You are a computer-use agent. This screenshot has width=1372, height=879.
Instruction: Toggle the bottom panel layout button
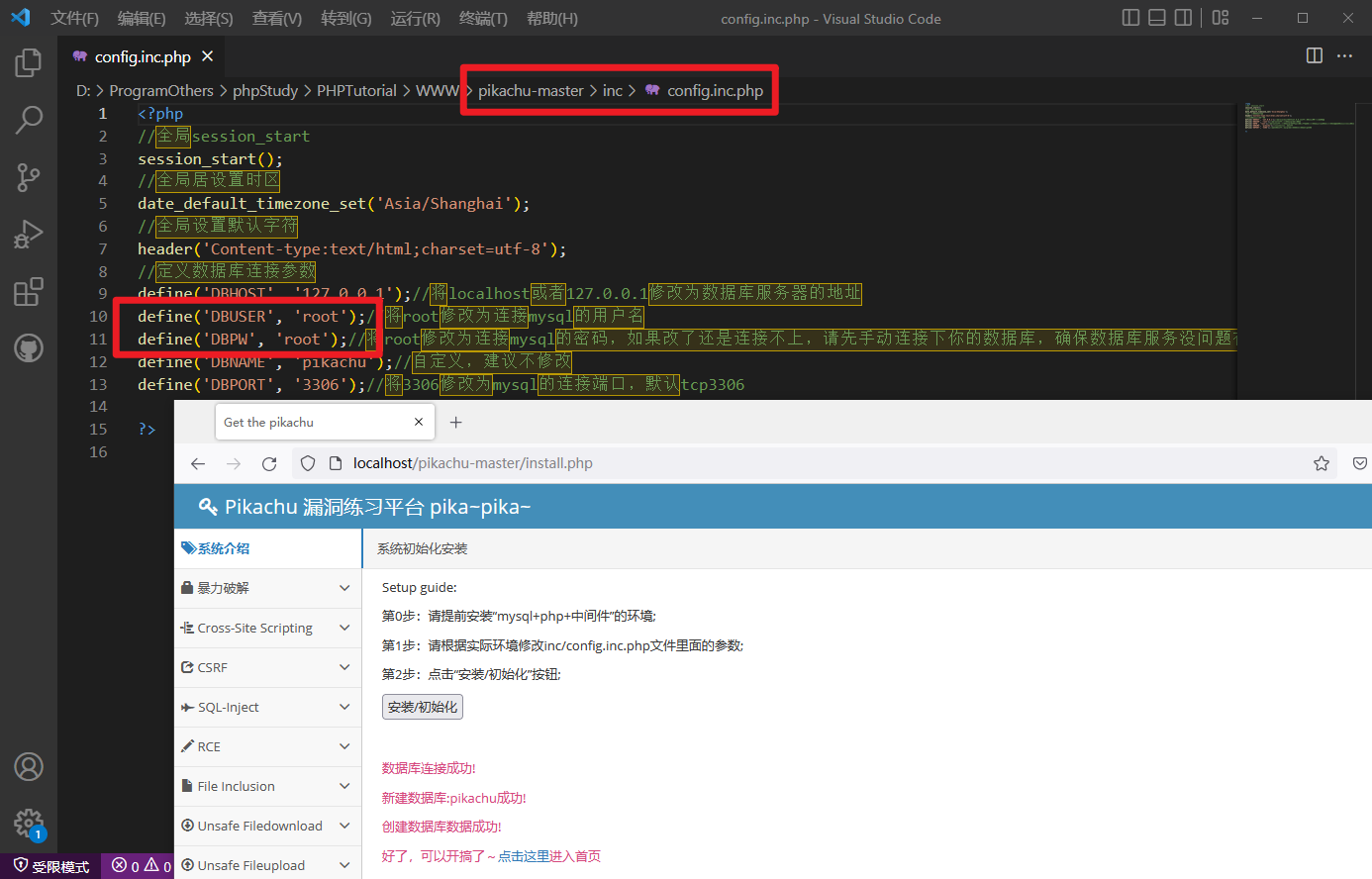tap(1156, 18)
